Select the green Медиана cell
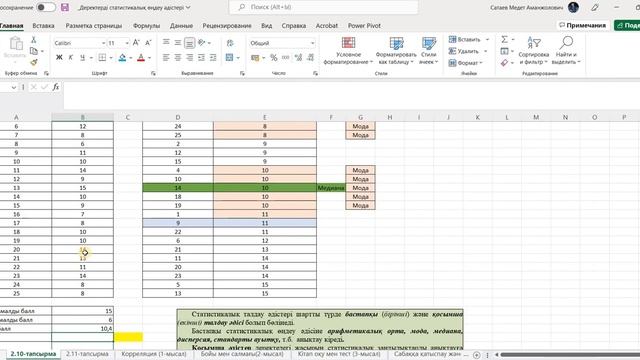Viewport: 640px width, 360px height. [x=331, y=188]
